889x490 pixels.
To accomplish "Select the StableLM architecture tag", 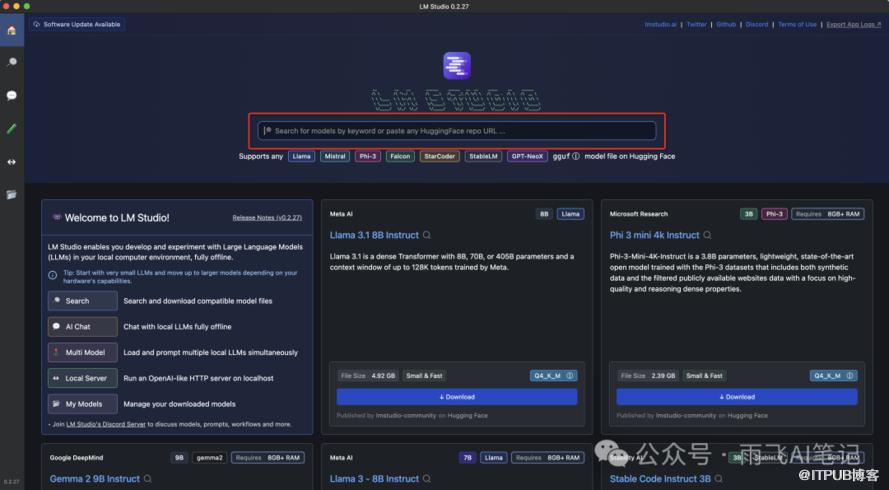I will click(483, 156).
